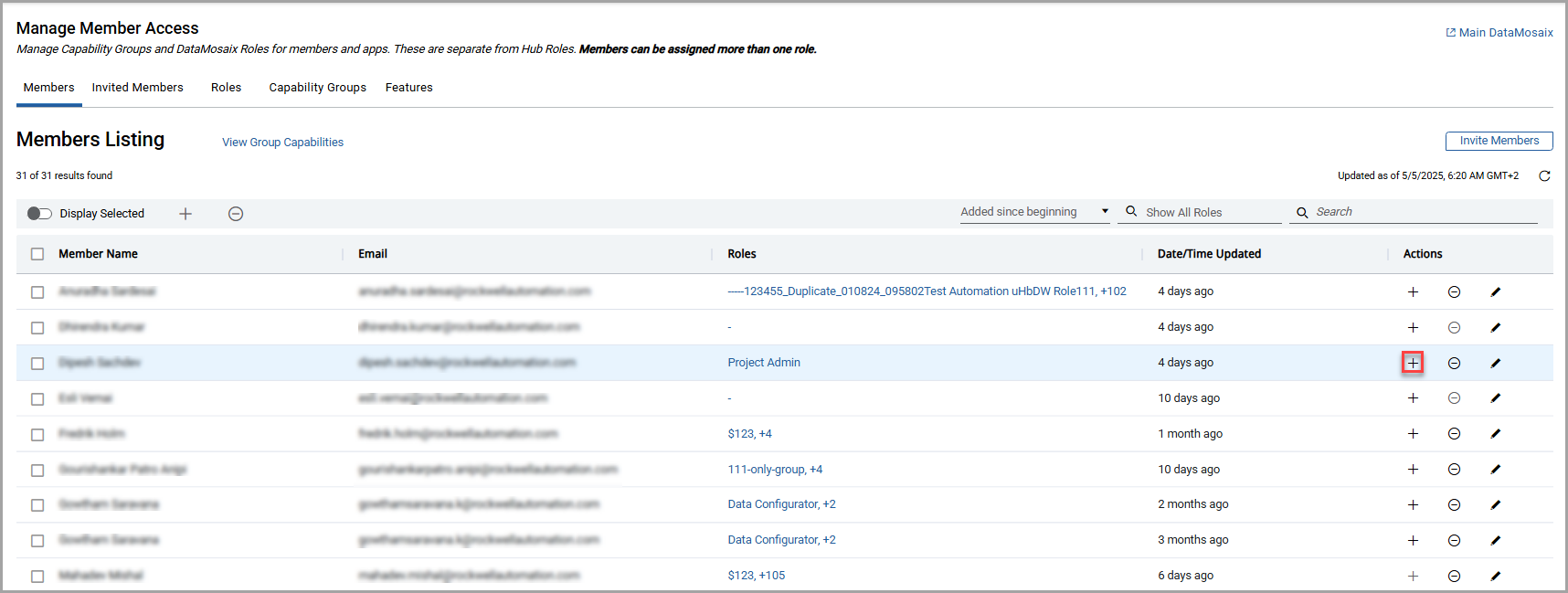Open the View Group Capabilities link

(x=282, y=143)
